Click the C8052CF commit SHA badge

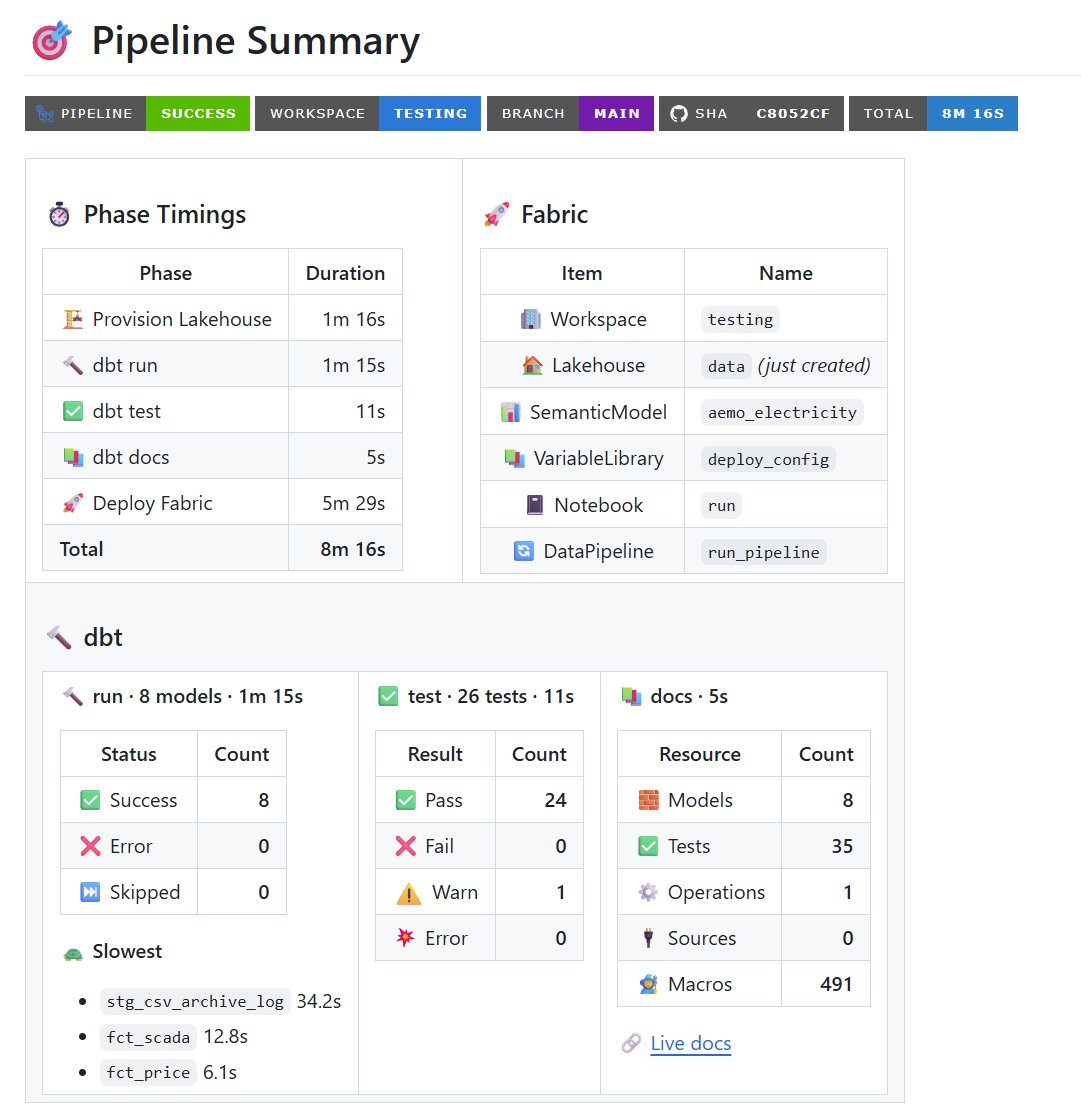(793, 114)
